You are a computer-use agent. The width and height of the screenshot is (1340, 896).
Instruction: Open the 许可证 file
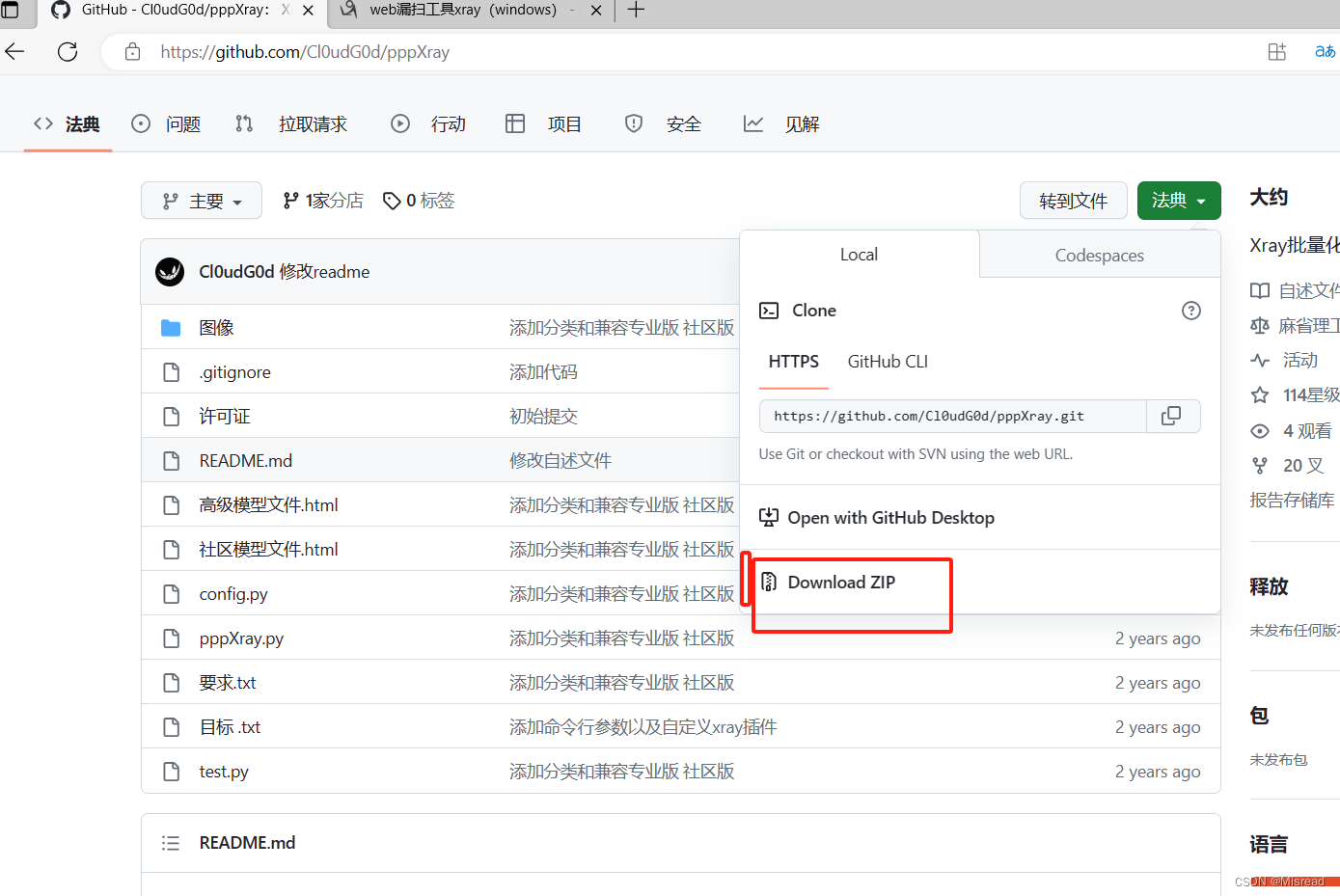(x=225, y=417)
